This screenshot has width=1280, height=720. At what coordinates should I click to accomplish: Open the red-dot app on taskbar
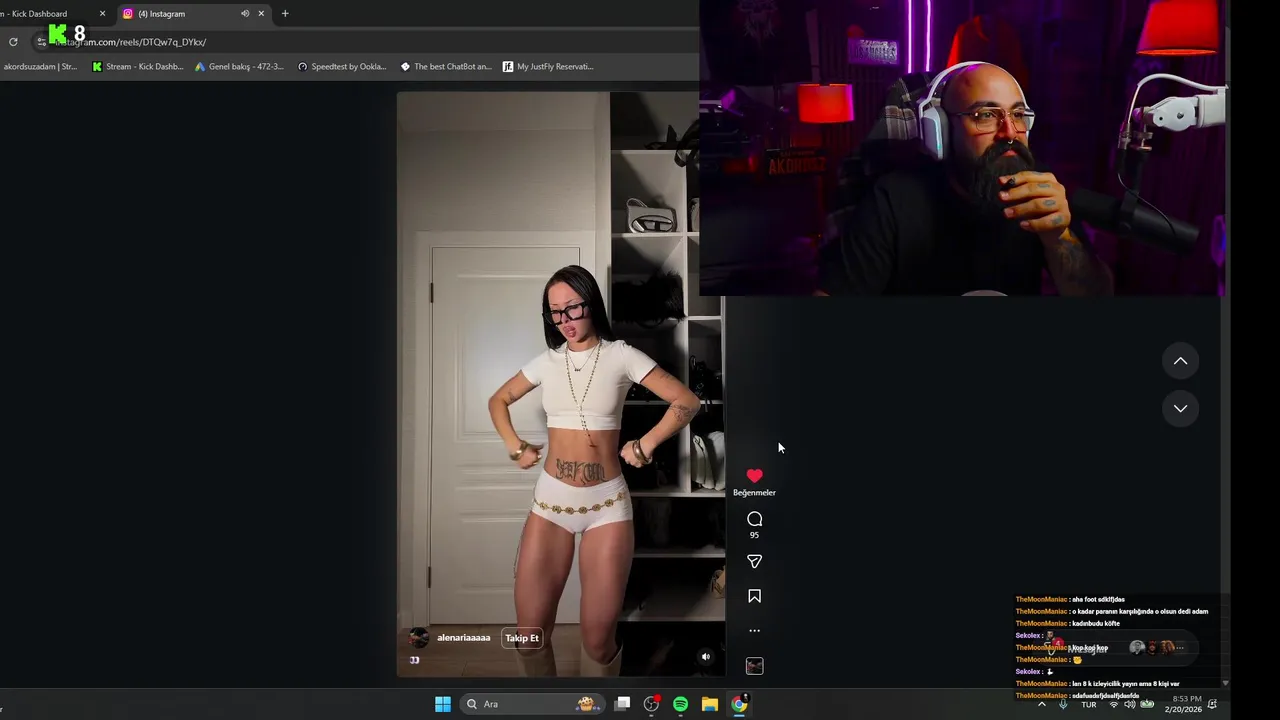(x=651, y=704)
